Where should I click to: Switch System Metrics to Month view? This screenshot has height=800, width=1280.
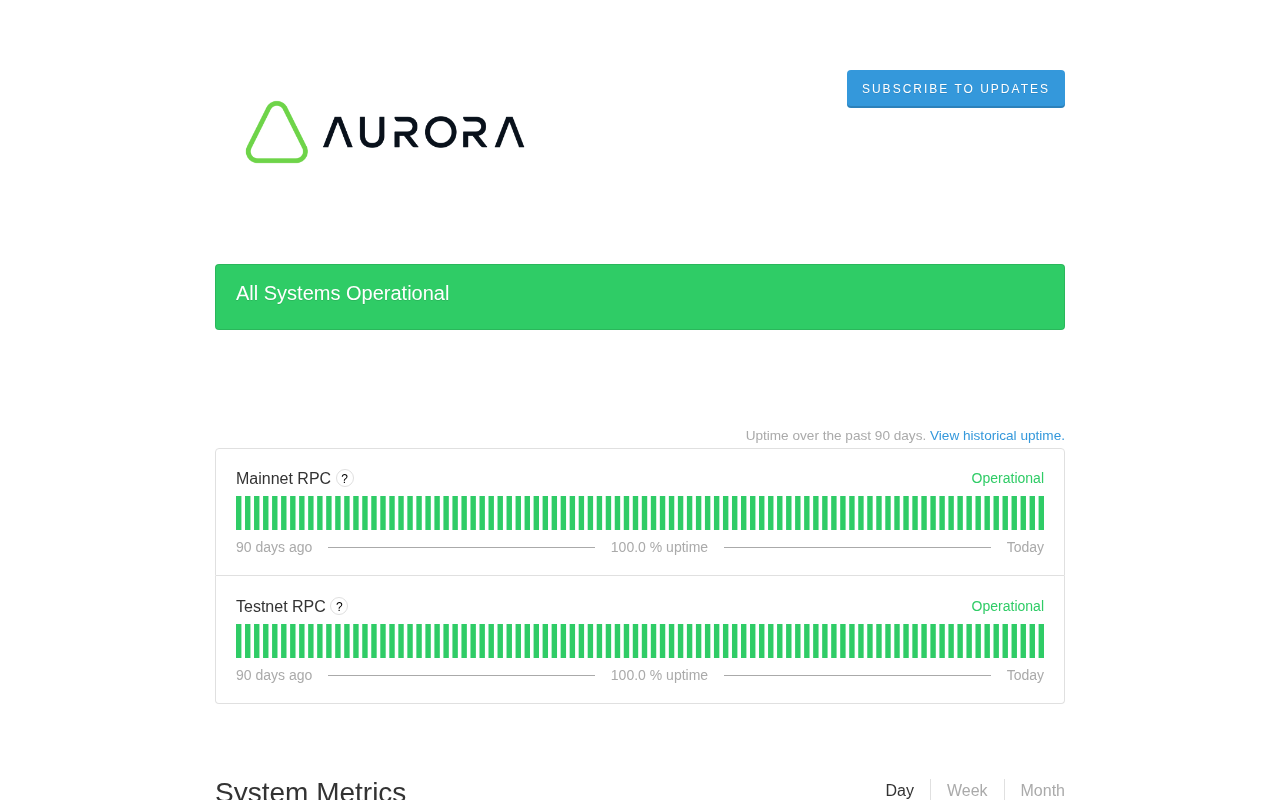[x=1042, y=790]
